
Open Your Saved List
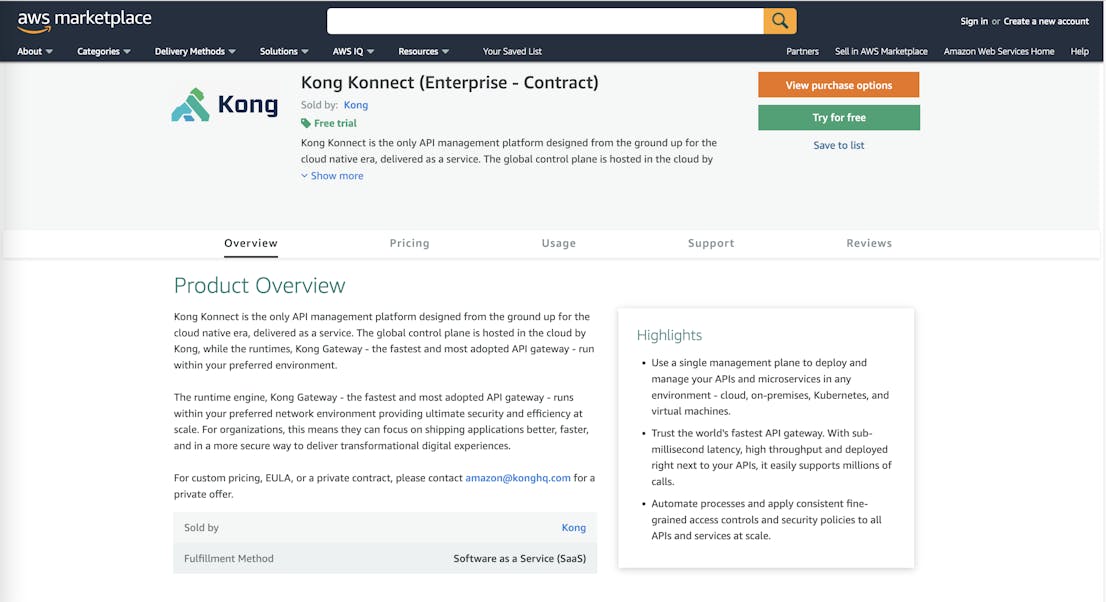512,51
